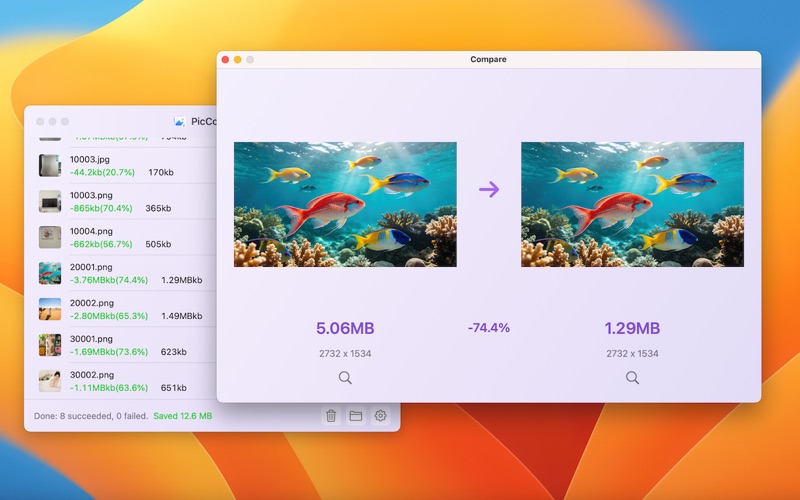Click the Done: 8 succeeded status text
The height and width of the screenshot is (500, 800).
[91, 416]
